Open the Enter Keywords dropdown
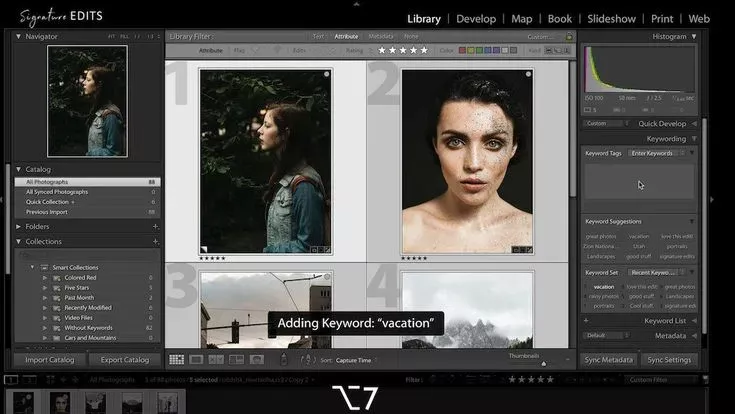This screenshot has width=735, height=414. click(657, 153)
